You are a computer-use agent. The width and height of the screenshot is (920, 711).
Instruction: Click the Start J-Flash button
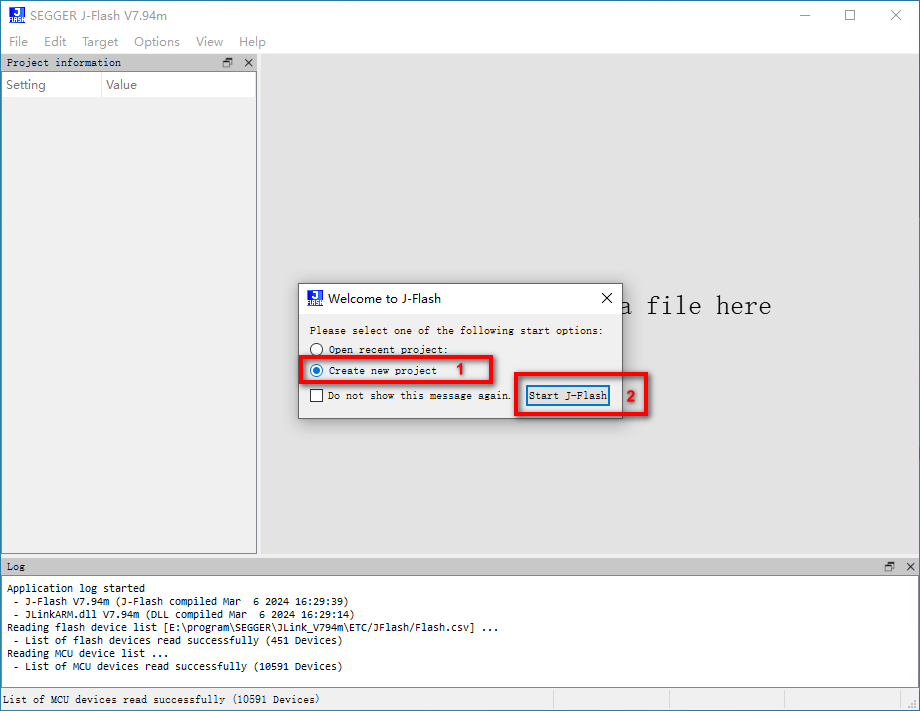(567, 395)
